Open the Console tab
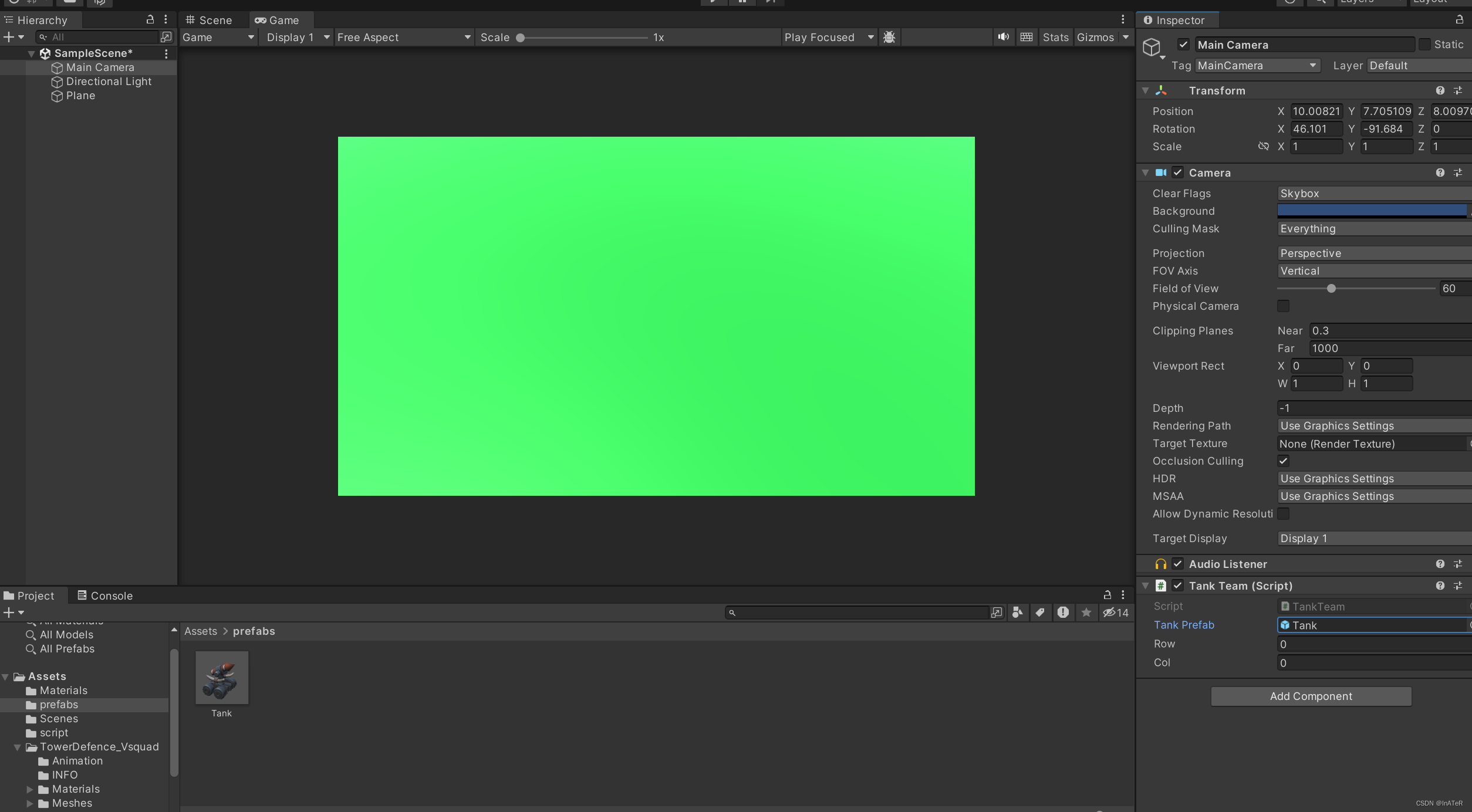This screenshot has width=1472, height=812. tap(105, 596)
